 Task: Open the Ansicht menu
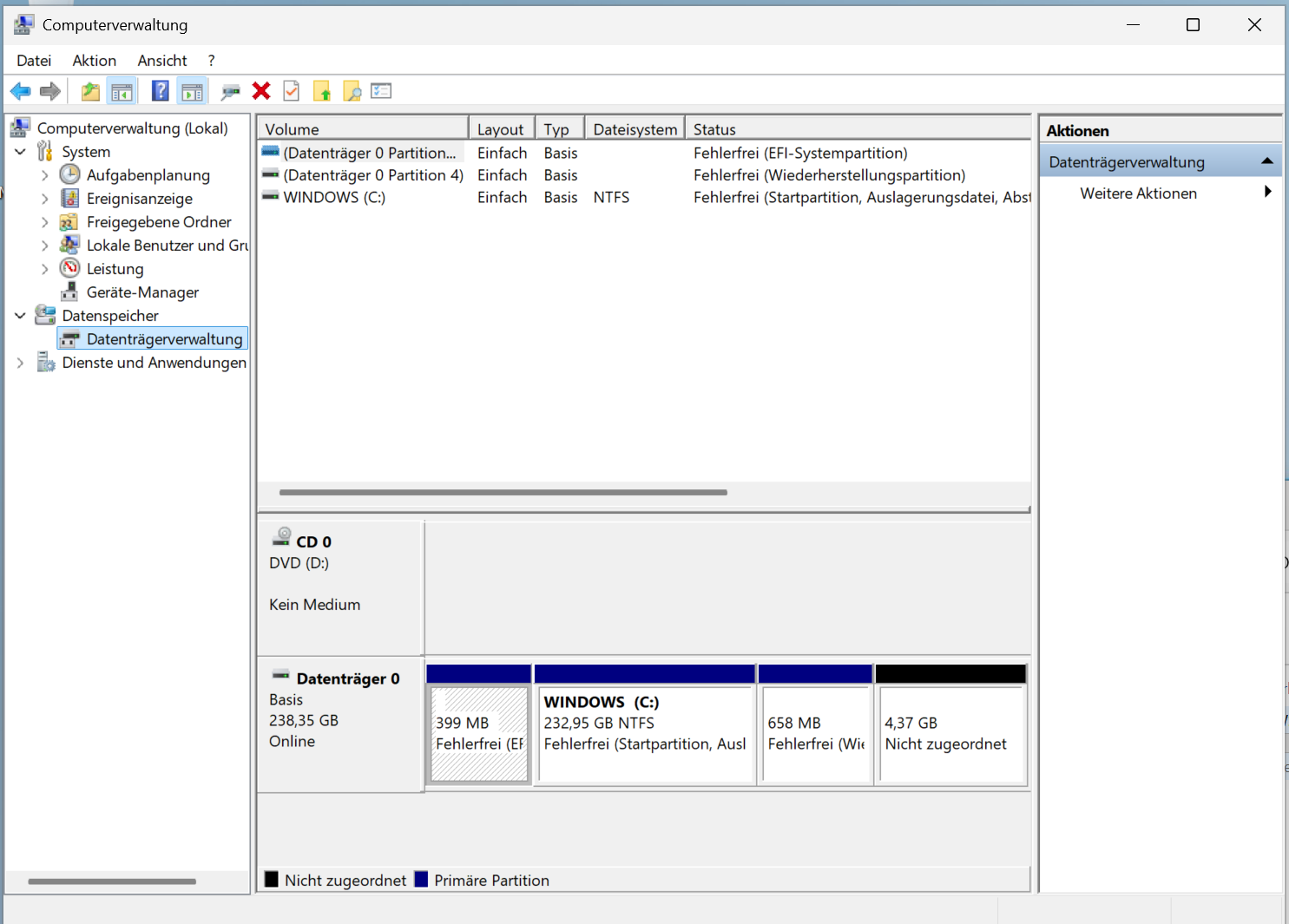pos(161,61)
